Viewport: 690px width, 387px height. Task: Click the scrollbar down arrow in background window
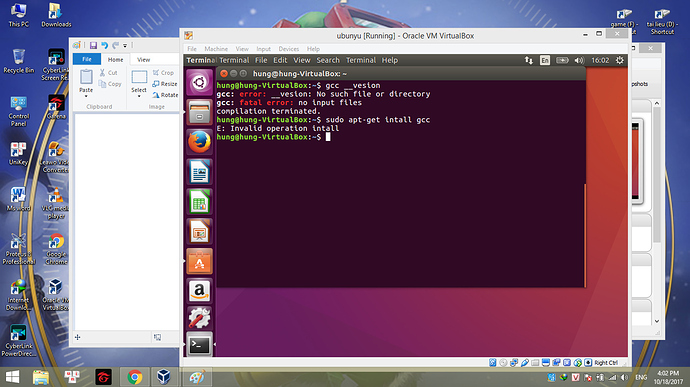[x=657, y=321]
